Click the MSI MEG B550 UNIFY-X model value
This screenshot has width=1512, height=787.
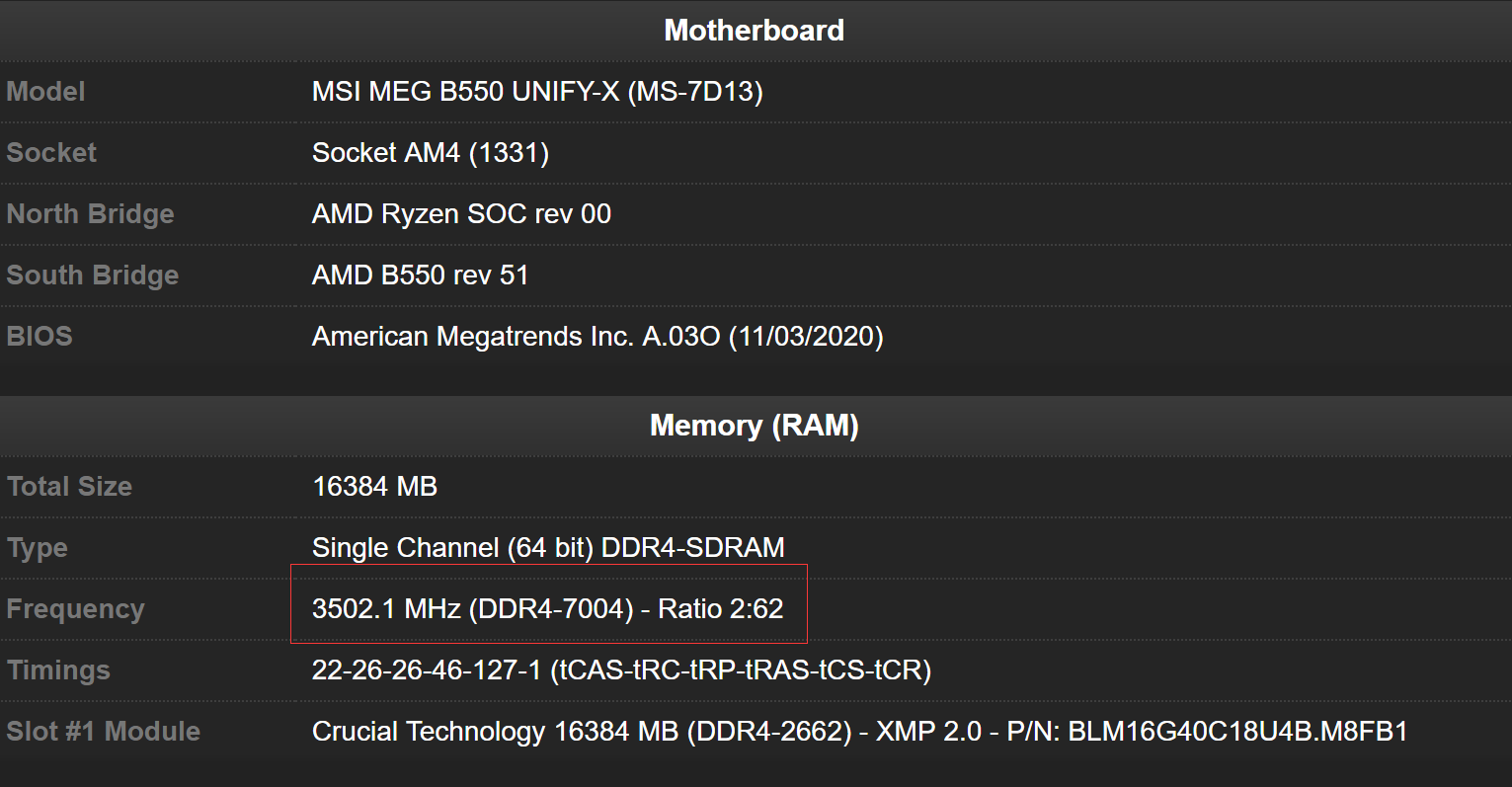click(537, 92)
